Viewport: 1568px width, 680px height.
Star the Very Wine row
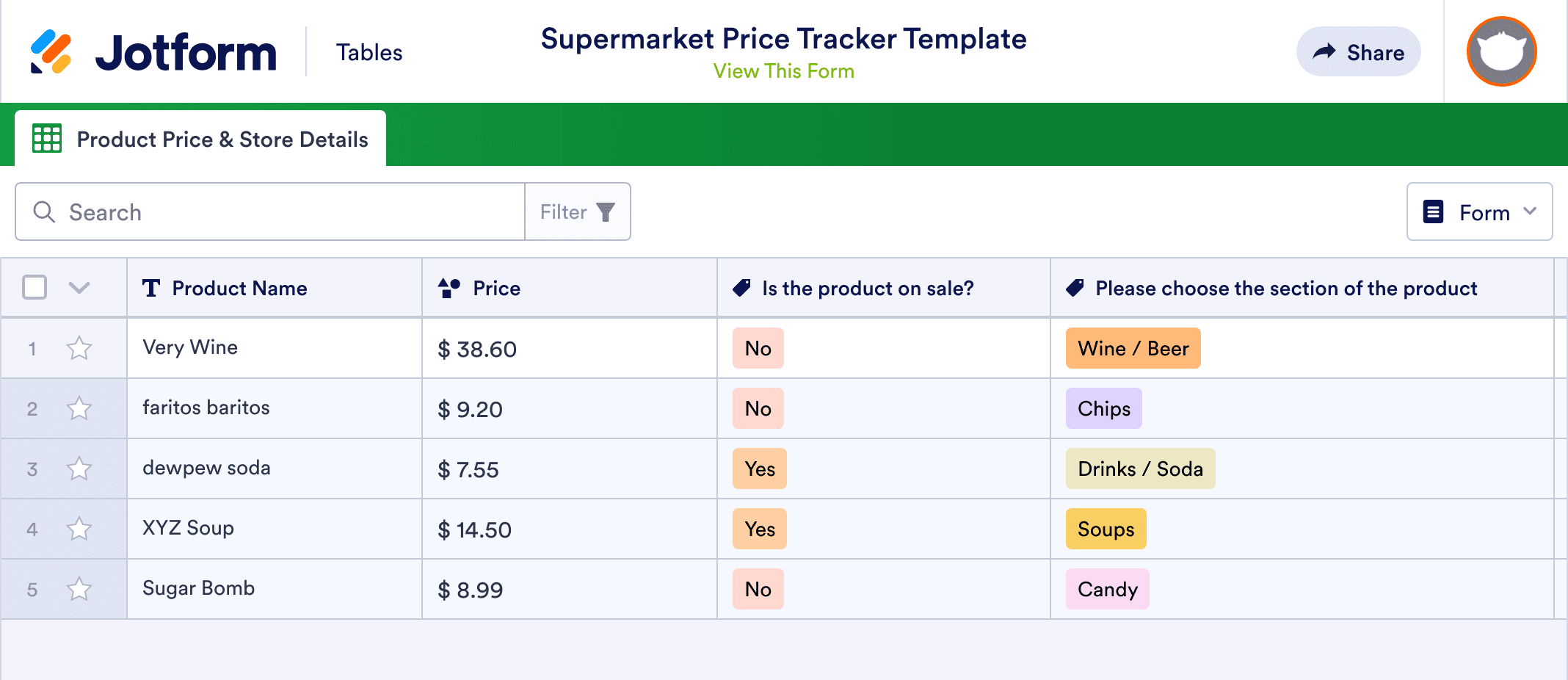point(79,348)
